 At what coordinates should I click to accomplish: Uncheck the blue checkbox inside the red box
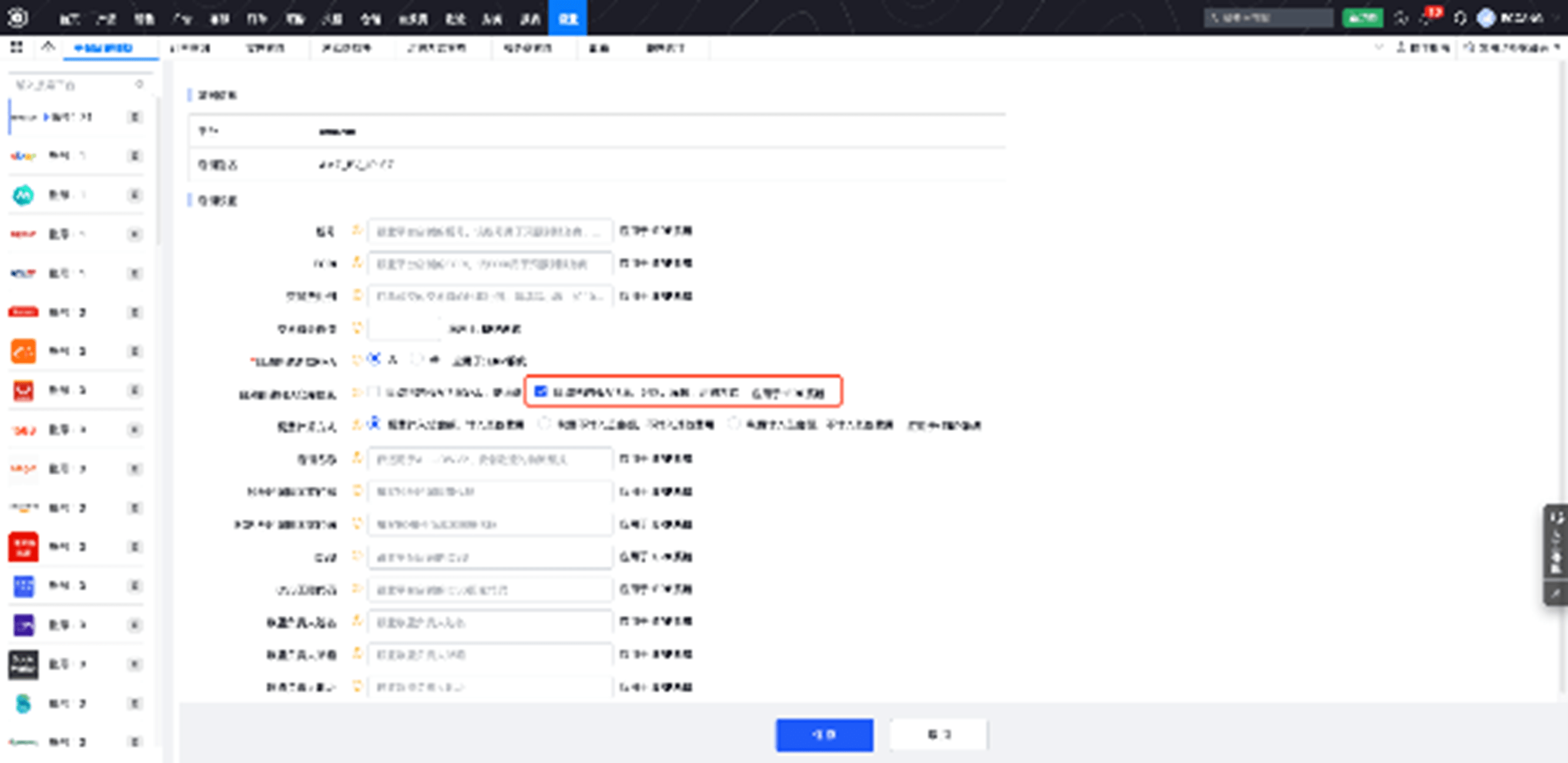[x=541, y=391]
